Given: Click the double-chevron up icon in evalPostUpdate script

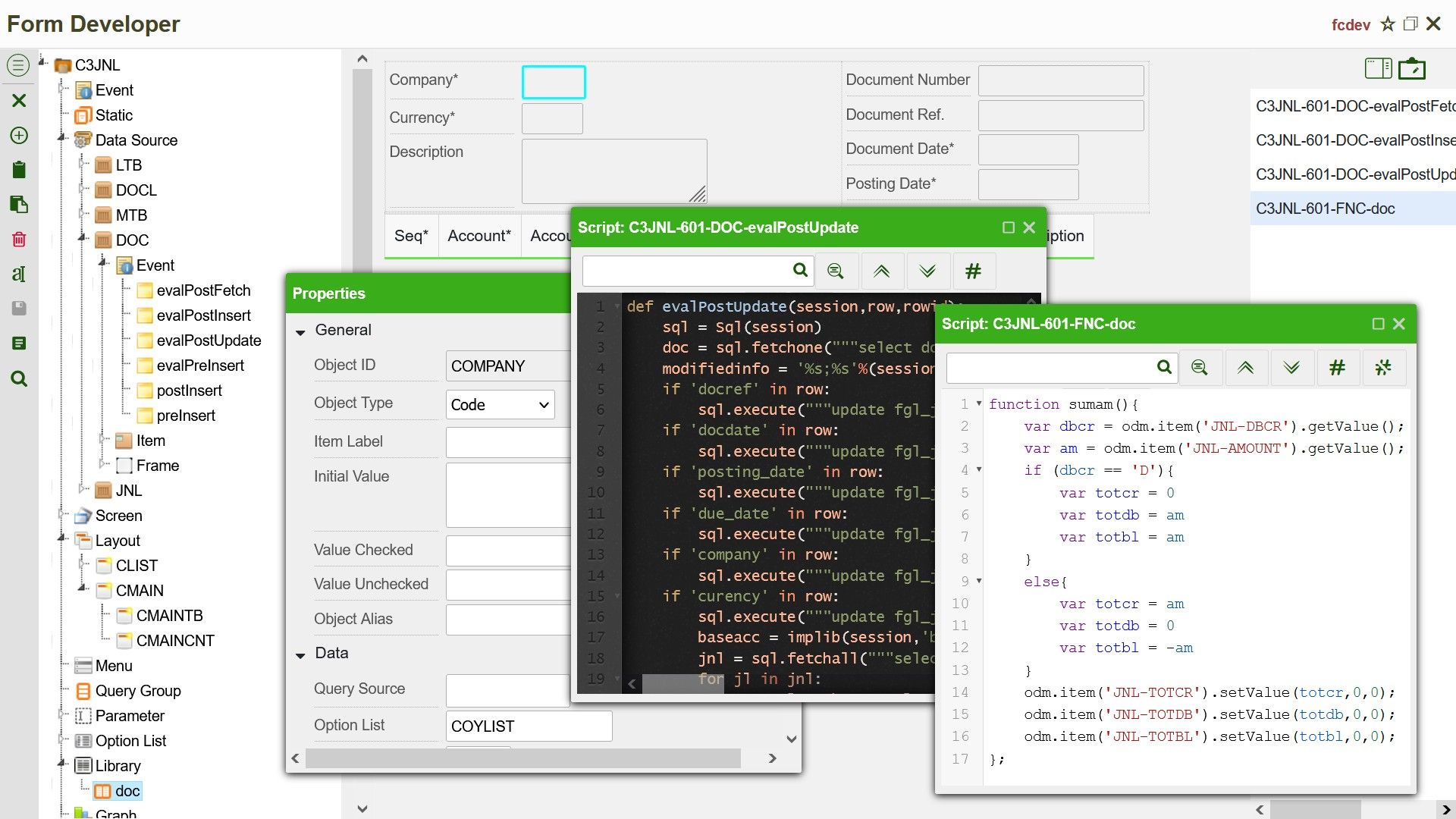Looking at the screenshot, I should click(881, 271).
